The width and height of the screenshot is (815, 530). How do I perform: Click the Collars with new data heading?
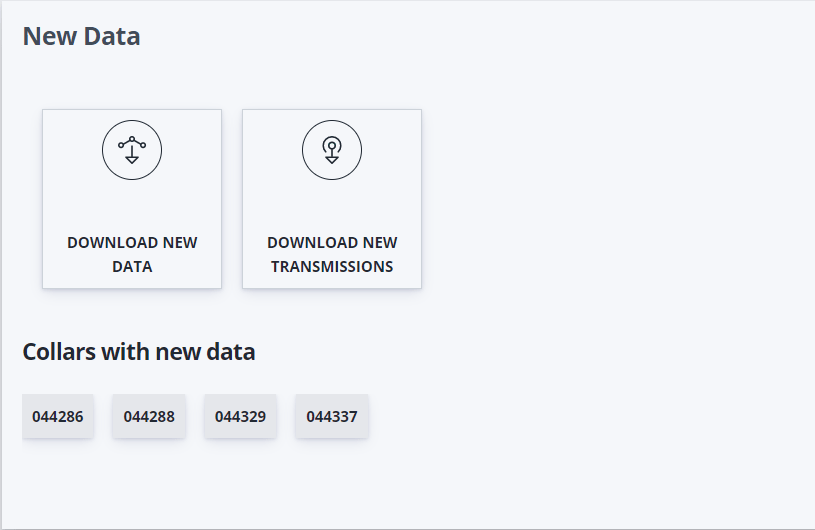click(x=139, y=352)
